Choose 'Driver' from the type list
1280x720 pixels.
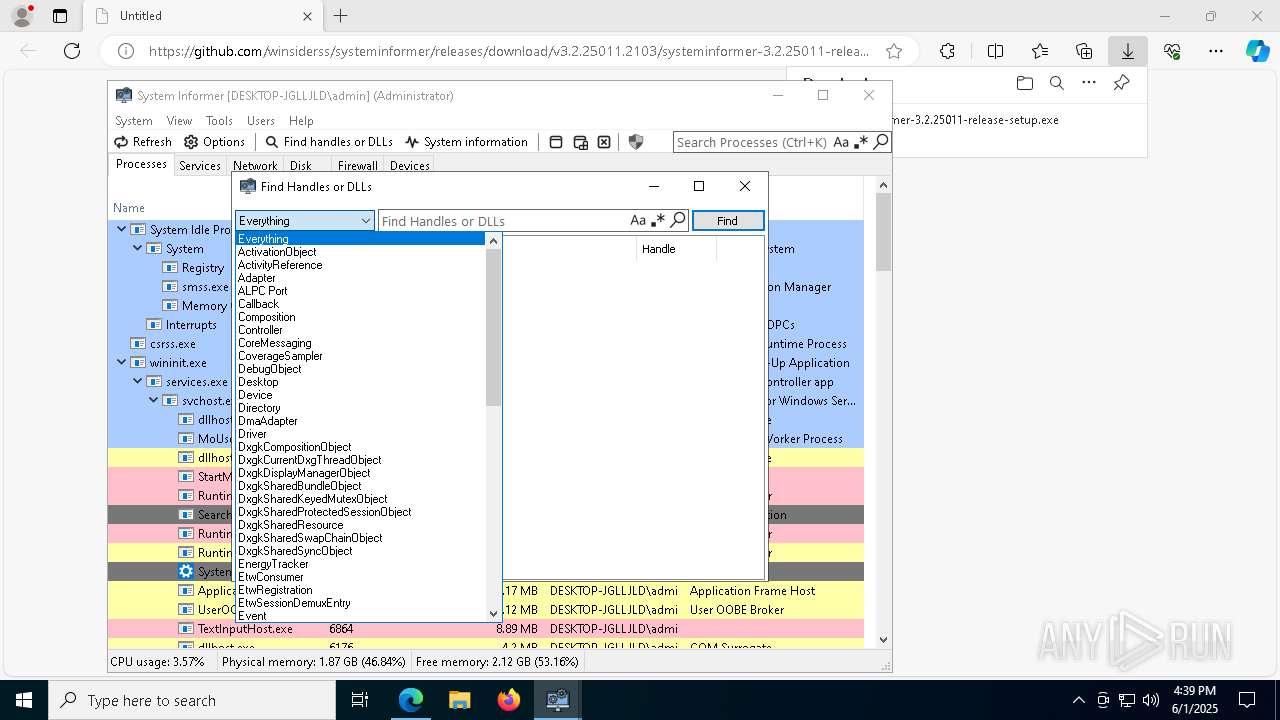360,434
